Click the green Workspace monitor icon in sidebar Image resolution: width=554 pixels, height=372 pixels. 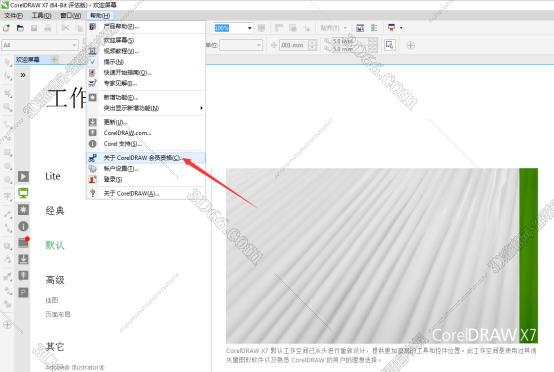(23, 193)
